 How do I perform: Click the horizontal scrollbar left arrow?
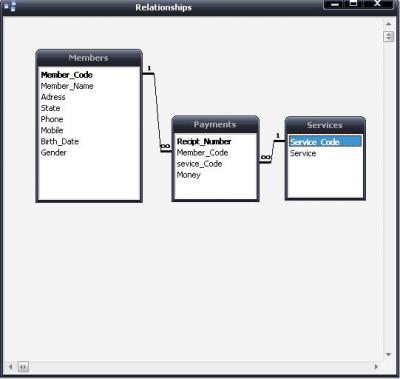pyautogui.click(x=10, y=367)
